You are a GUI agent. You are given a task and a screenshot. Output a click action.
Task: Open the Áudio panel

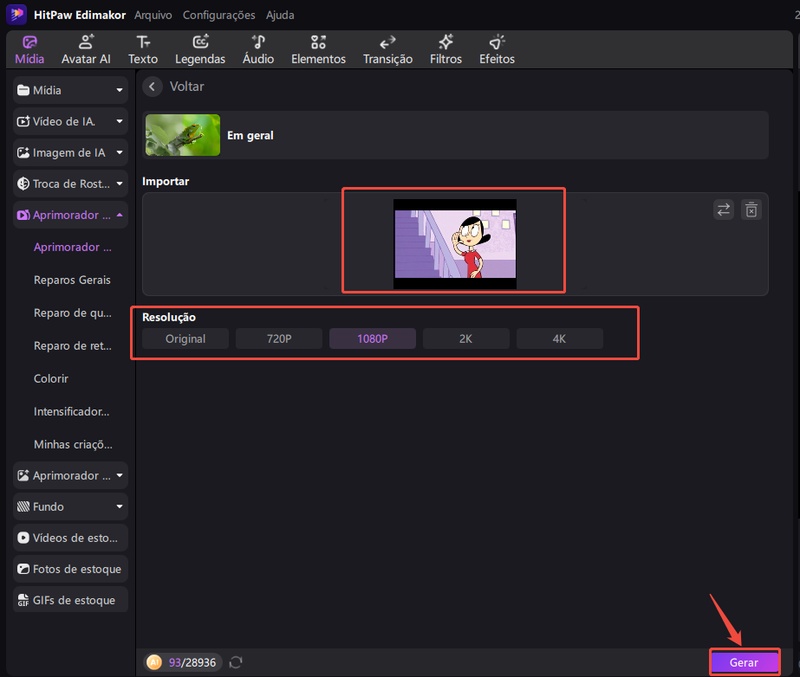258,49
